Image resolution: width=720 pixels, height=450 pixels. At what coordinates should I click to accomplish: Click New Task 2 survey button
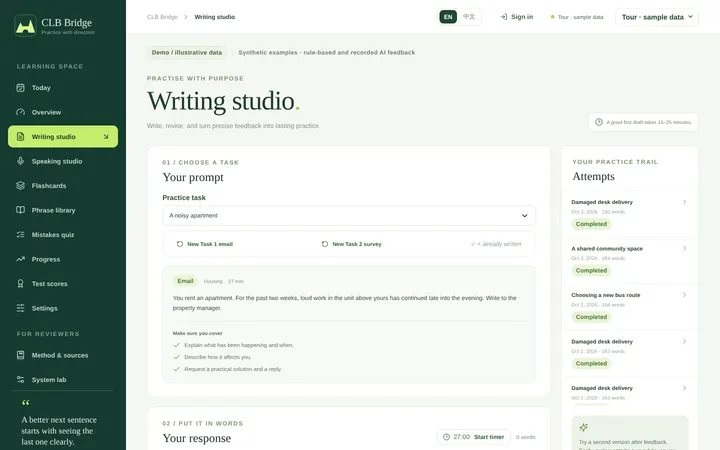(352, 244)
